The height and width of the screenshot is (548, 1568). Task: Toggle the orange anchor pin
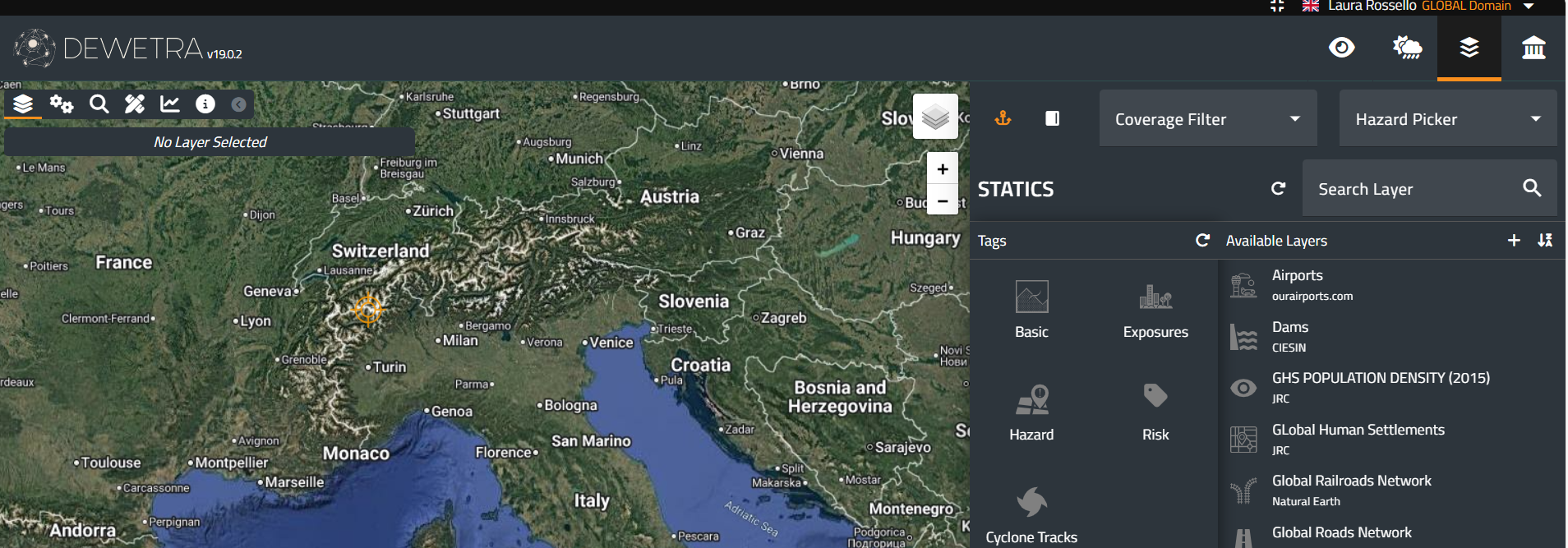pyautogui.click(x=1003, y=118)
